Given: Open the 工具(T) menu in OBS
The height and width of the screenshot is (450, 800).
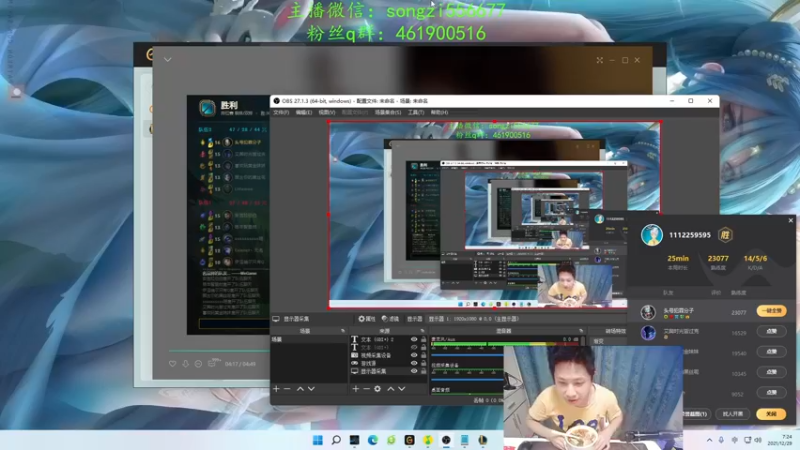Looking at the screenshot, I should click(416, 112).
